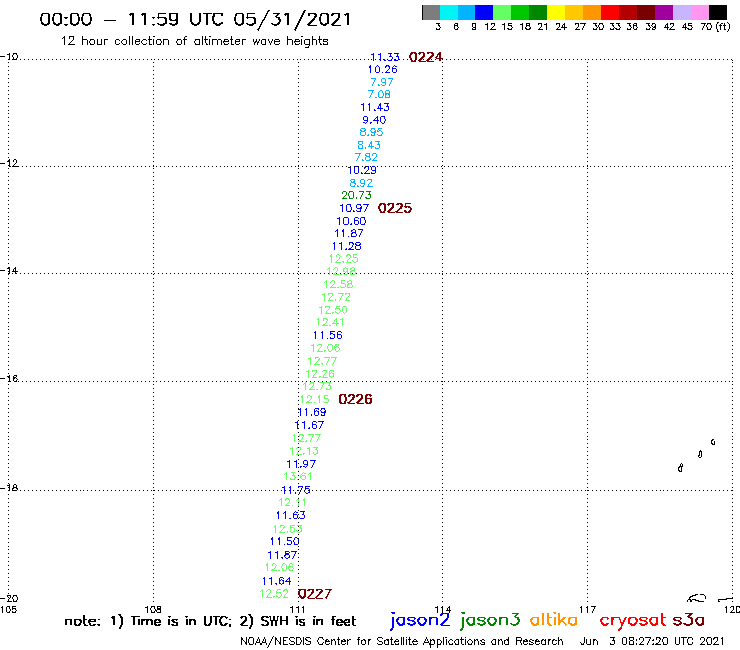Image resolution: width=740 pixels, height=650 pixels.
Task: Click the longitude axis label 108
Action: click(x=153, y=609)
